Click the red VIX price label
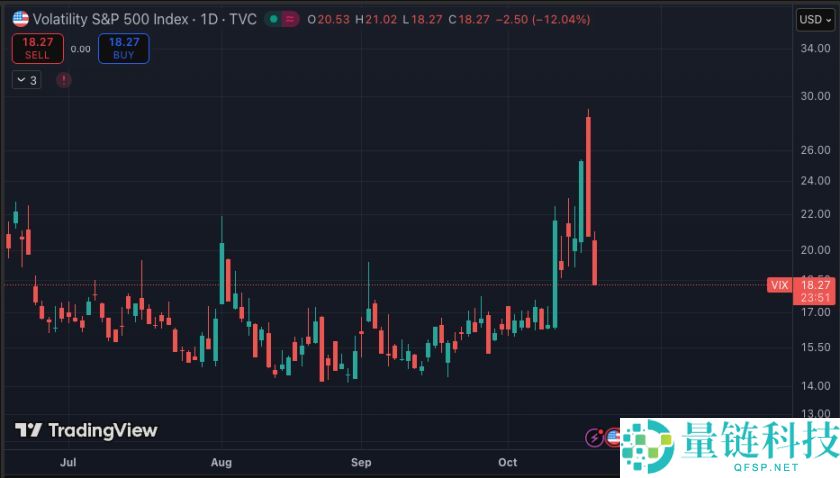Image resolution: width=840 pixels, height=478 pixels. point(780,285)
